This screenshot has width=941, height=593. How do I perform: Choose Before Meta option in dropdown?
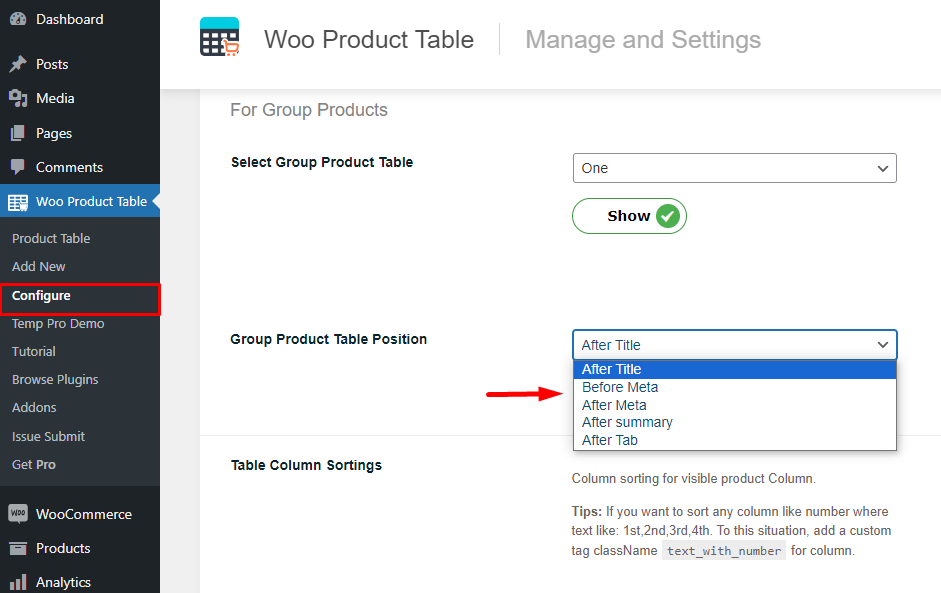735,387
